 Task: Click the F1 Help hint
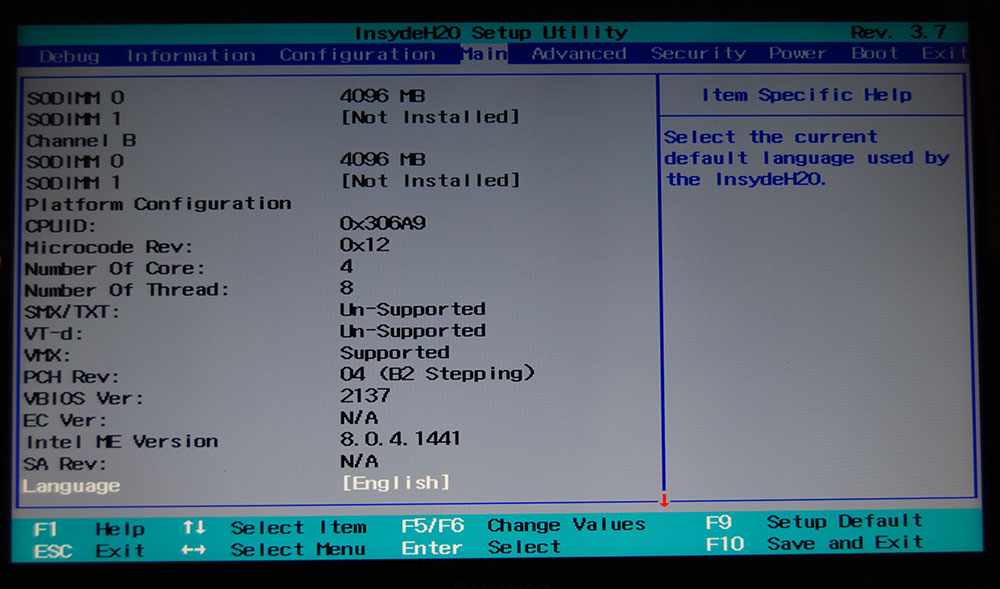click(89, 529)
